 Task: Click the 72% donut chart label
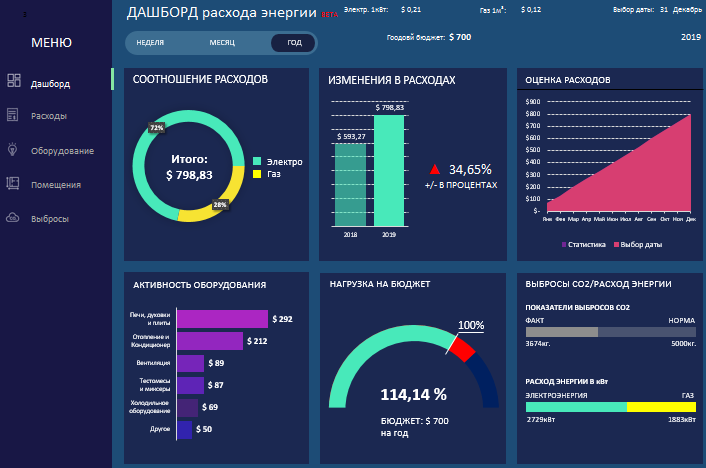point(156,128)
